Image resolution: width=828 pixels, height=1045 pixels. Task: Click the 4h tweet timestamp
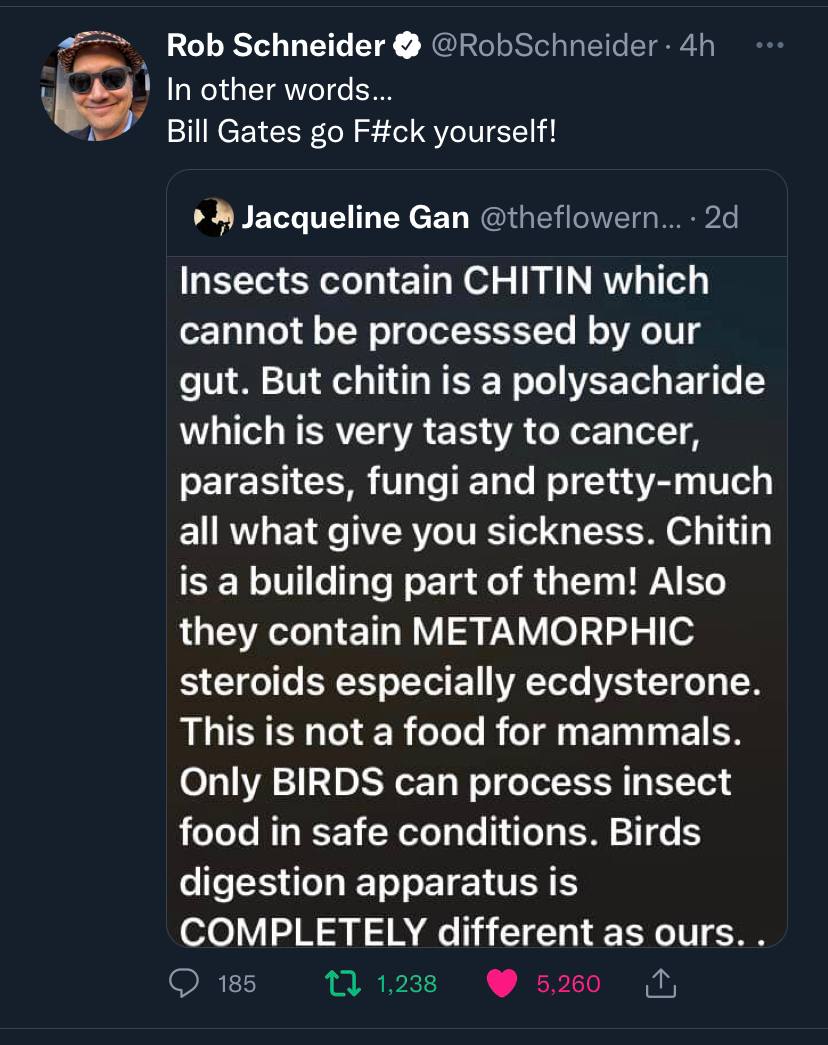click(x=697, y=45)
